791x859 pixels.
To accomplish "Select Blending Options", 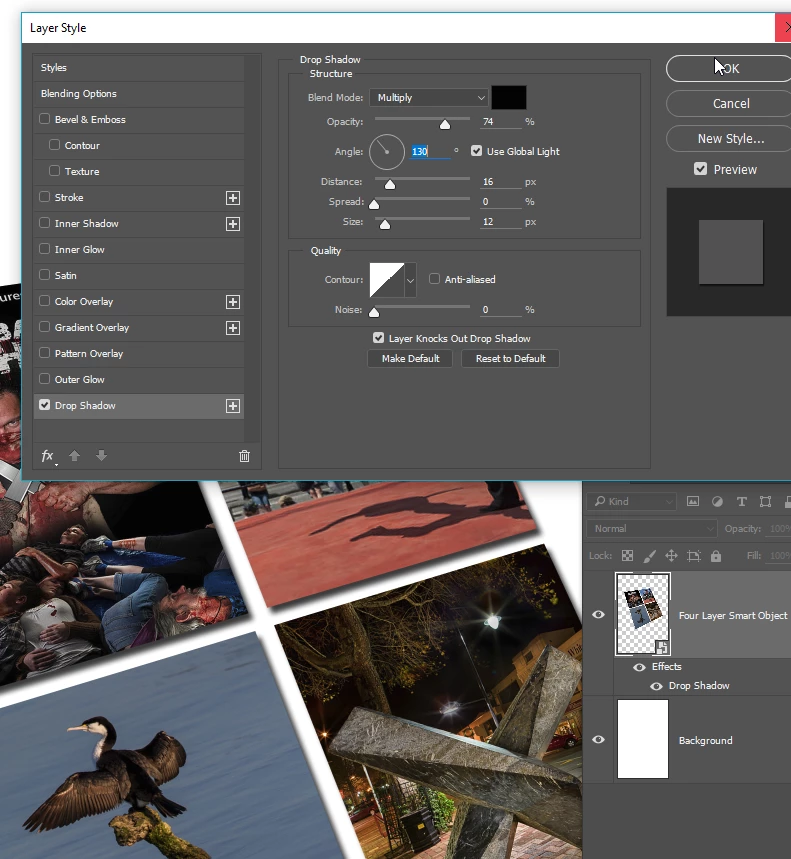I will click(139, 94).
